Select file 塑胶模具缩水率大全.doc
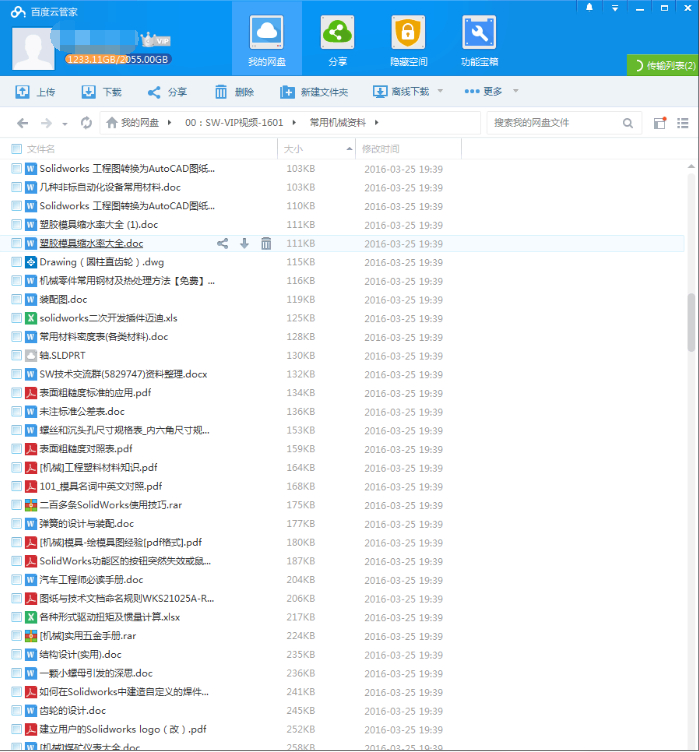The height and width of the screenshot is (752, 699). tap(91, 244)
